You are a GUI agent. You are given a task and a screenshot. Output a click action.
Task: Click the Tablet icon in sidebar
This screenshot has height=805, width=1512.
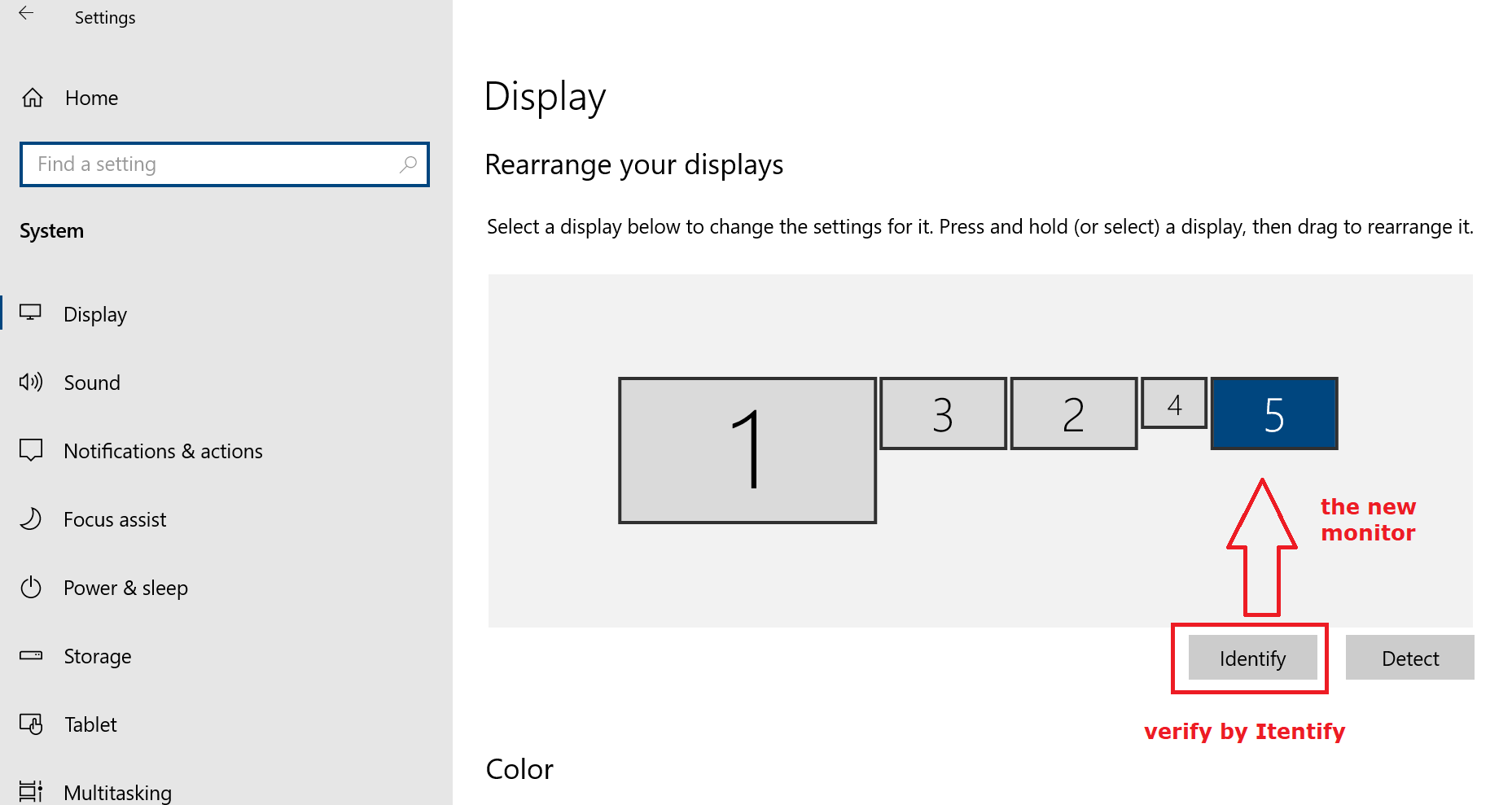(31, 724)
